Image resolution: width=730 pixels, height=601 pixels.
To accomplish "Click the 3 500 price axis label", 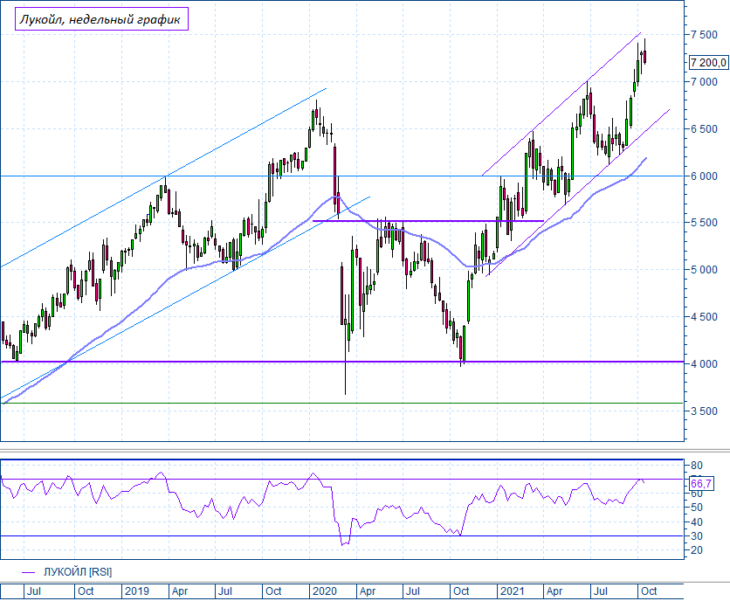I will (704, 411).
